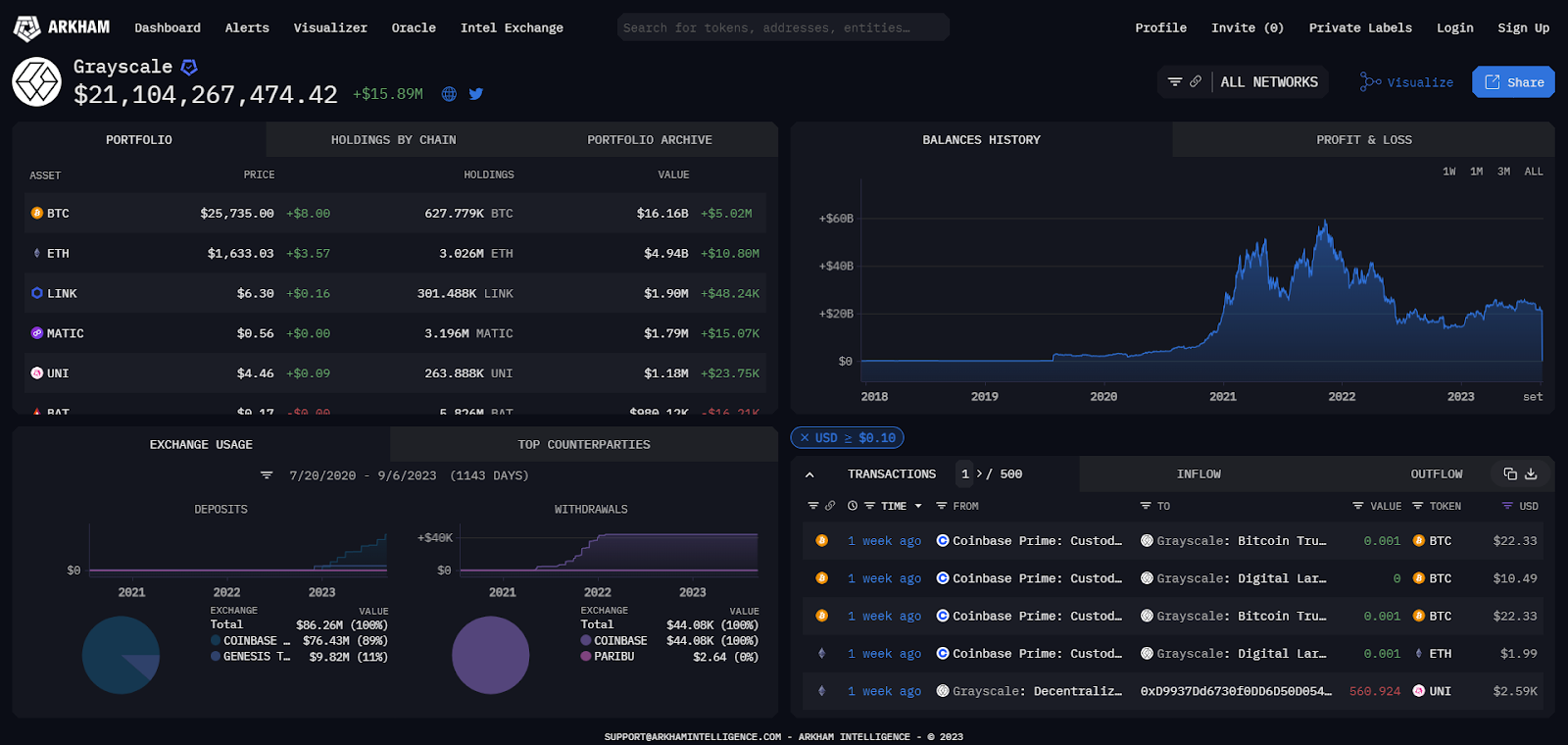Click the COINBASE deposits legend color dot
Screen dimensions: 1568x745
(x=216, y=641)
